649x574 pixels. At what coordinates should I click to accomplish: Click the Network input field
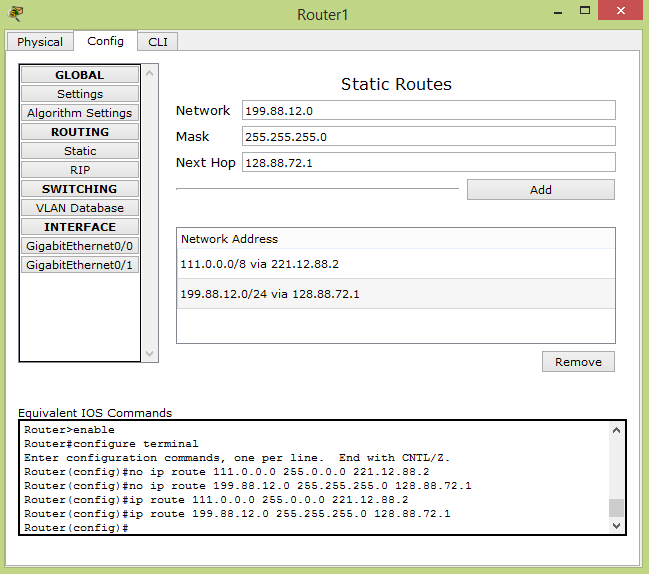coord(428,110)
